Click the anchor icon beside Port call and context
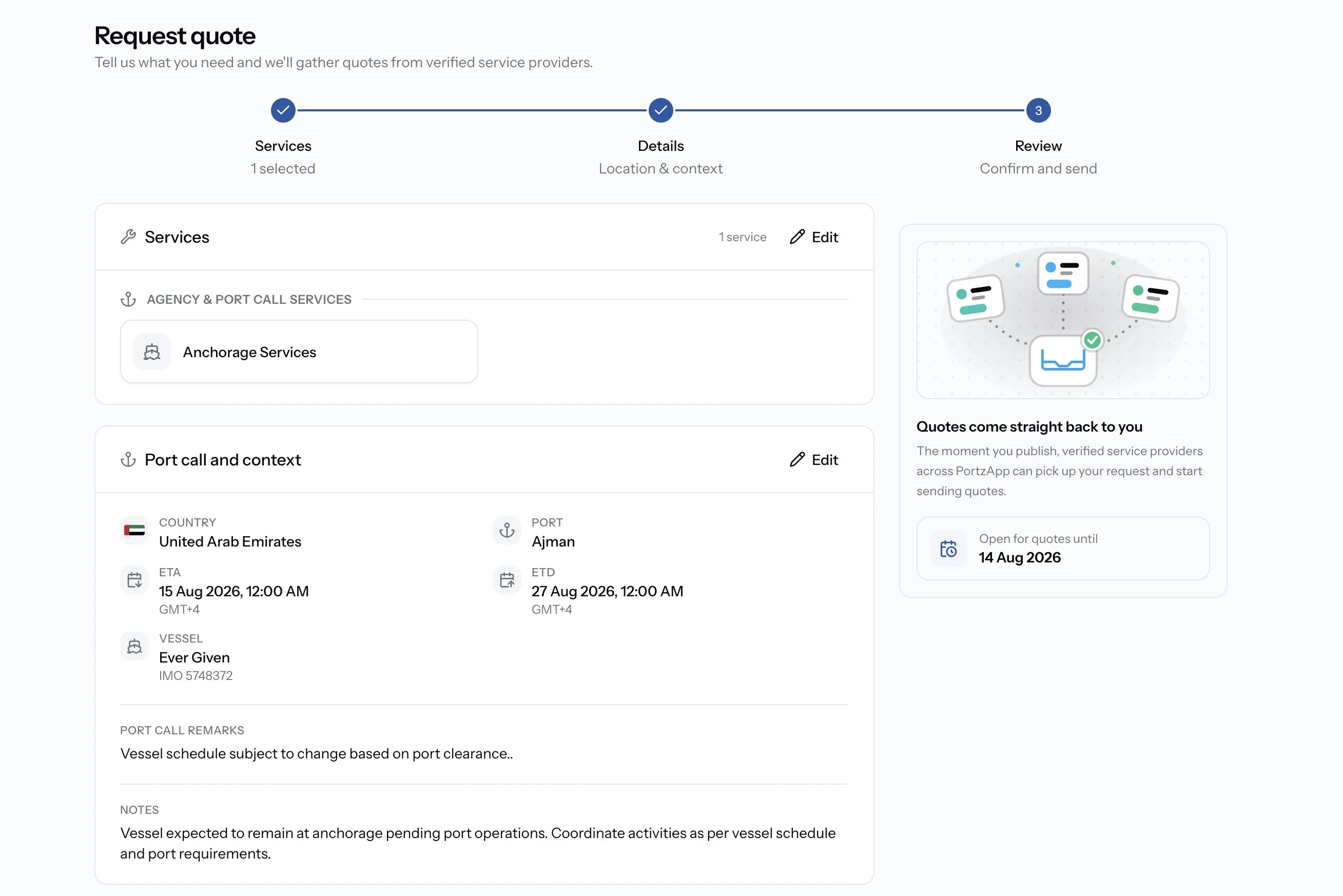 pyautogui.click(x=128, y=459)
